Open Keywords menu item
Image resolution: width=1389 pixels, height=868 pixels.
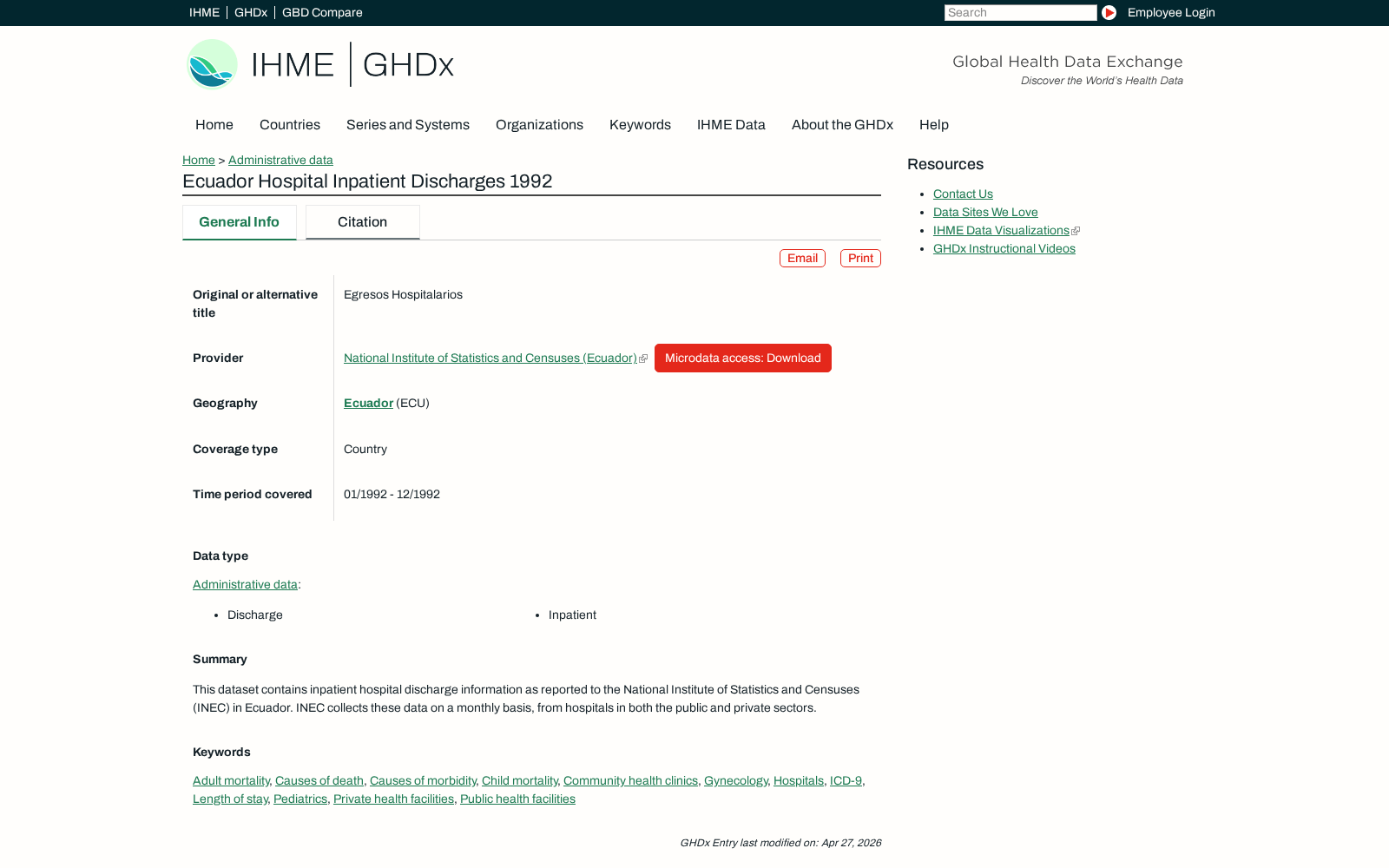point(640,125)
